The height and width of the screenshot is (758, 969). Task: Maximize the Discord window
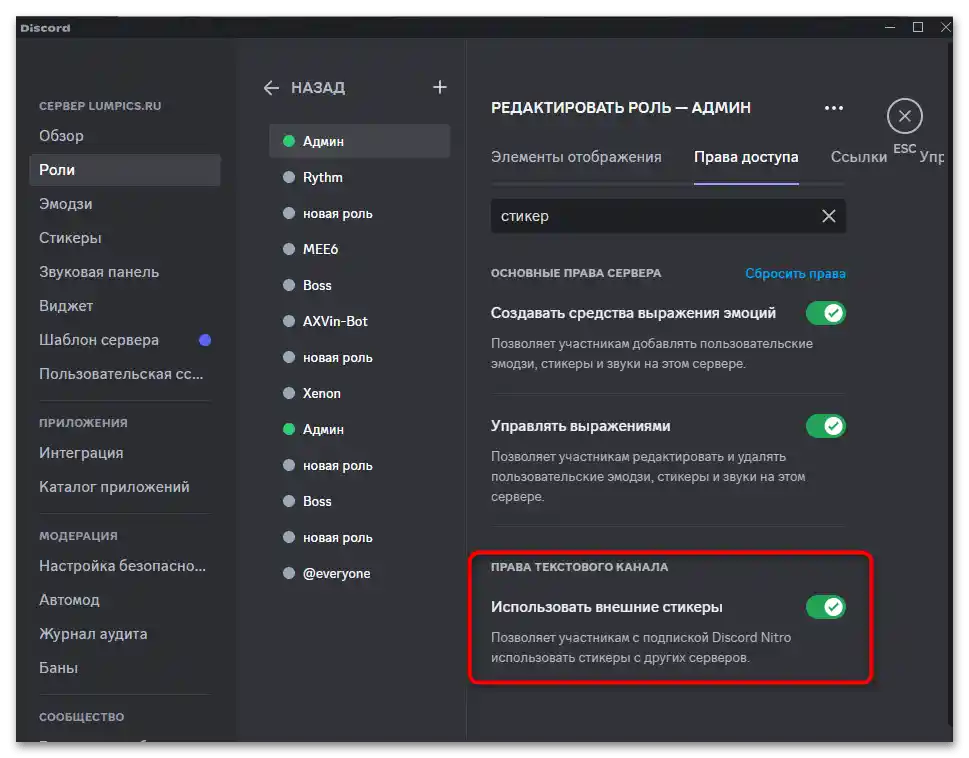[x=918, y=28]
